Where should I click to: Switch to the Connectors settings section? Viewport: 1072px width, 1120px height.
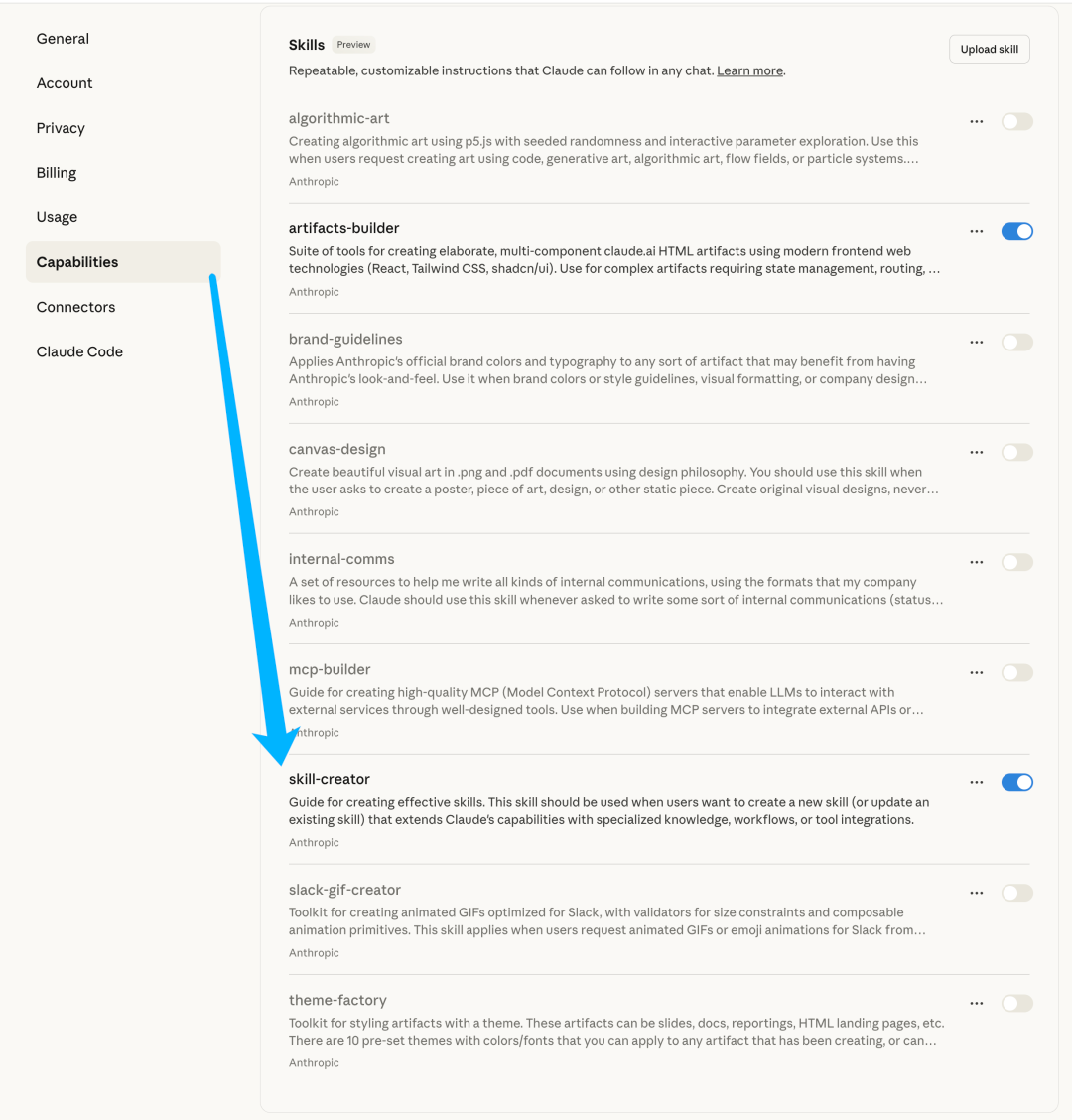pyautogui.click(x=75, y=307)
